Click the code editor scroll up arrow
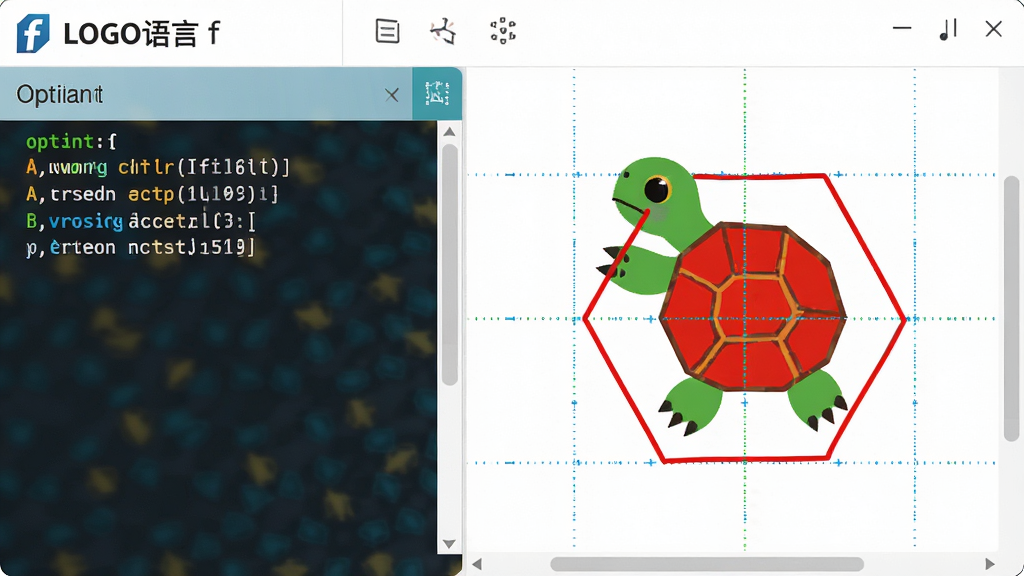The width and height of the screenshot is (1024, 576). [449, 132]
